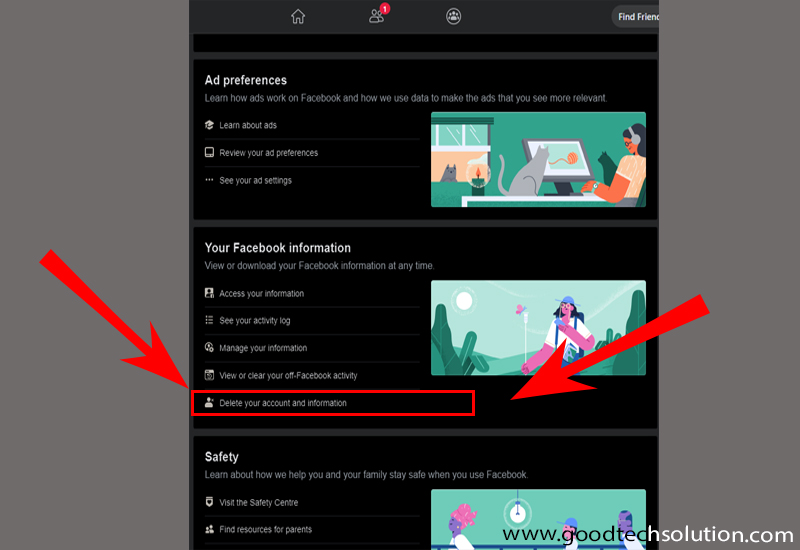This screenshot has height=550, width=800.
Task: Click the Learn about ads icon
Action: coord(209,125)
